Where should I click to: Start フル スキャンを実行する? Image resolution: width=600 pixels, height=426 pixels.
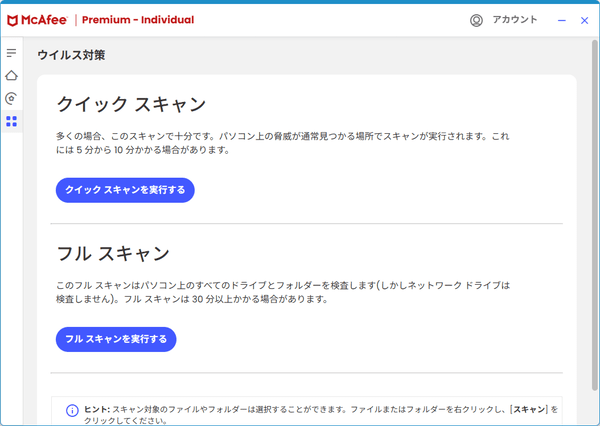tap(116, 339)
